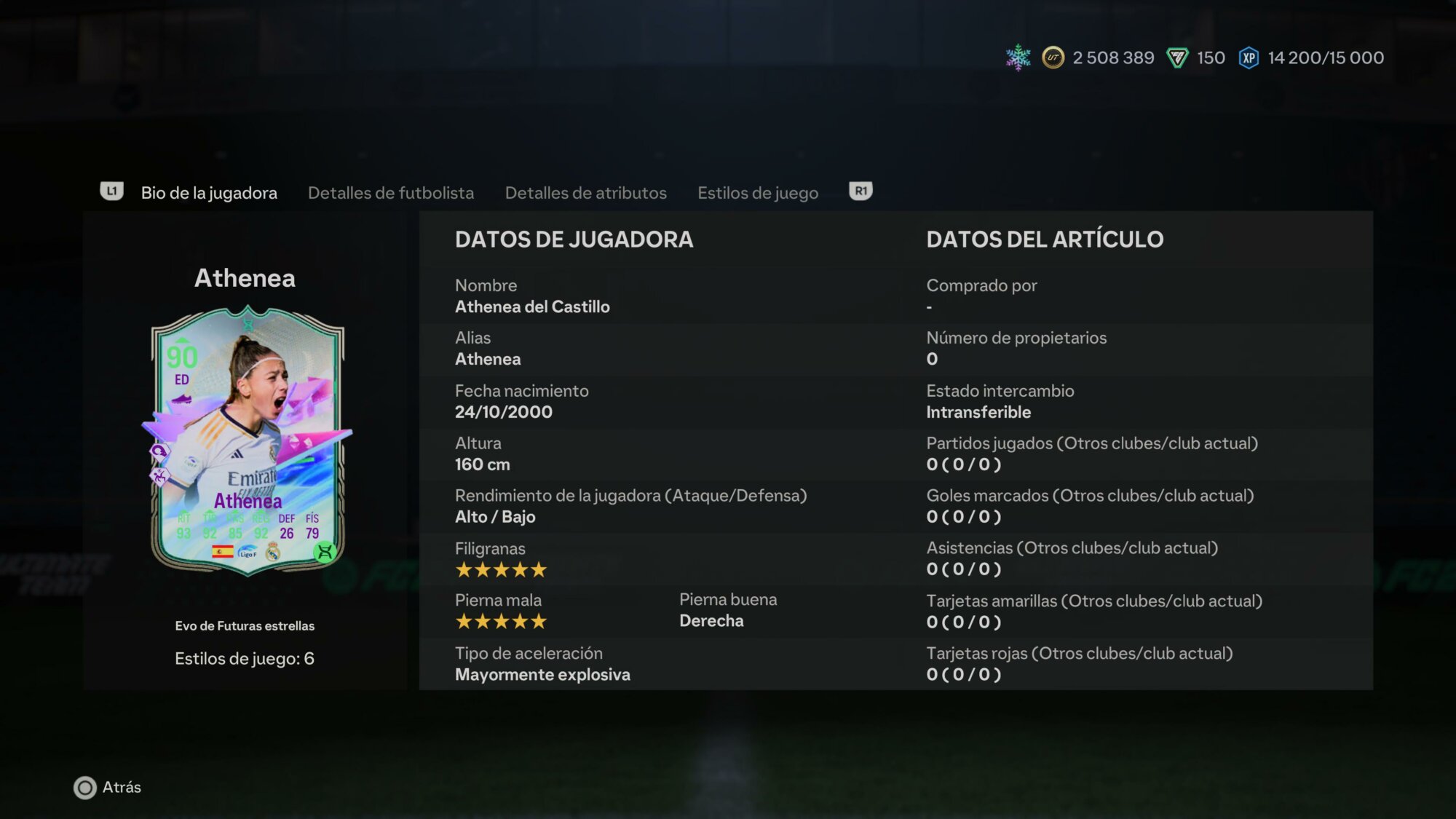The image size is (1456, 819).
Task: Click the Spain flag on player card
Action: 223,552
